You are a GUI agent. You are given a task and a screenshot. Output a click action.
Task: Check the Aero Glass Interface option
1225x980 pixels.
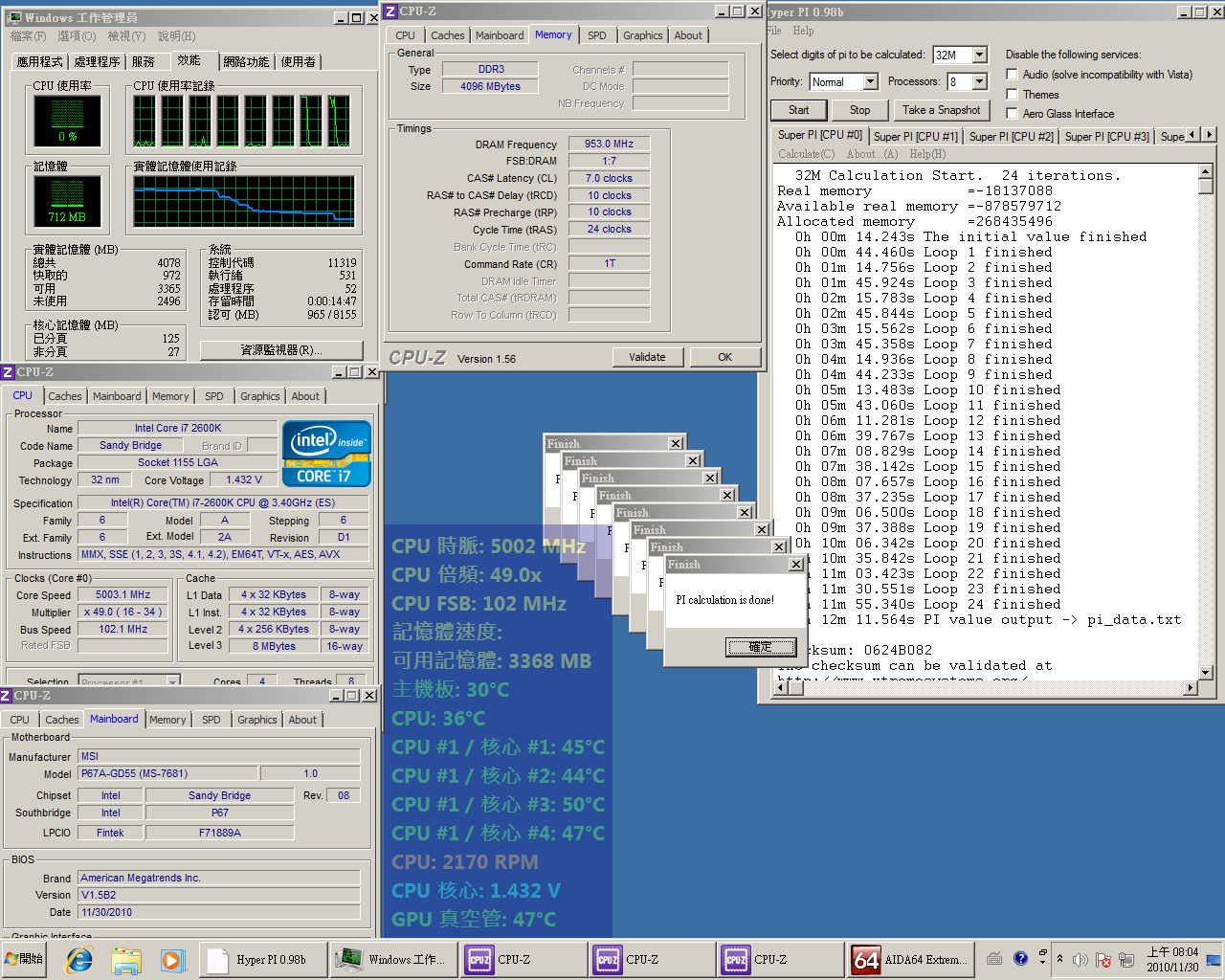(x=1012, y=114)
